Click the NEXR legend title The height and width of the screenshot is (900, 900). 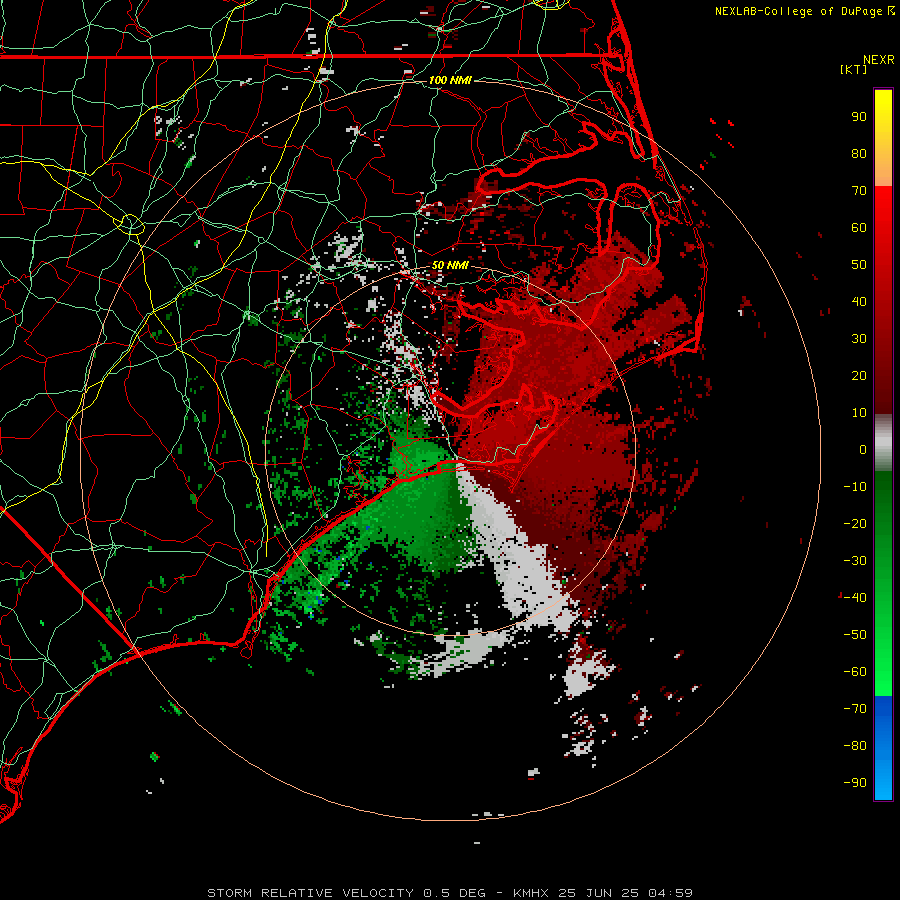pyautogui.click(x=878, y=60)
